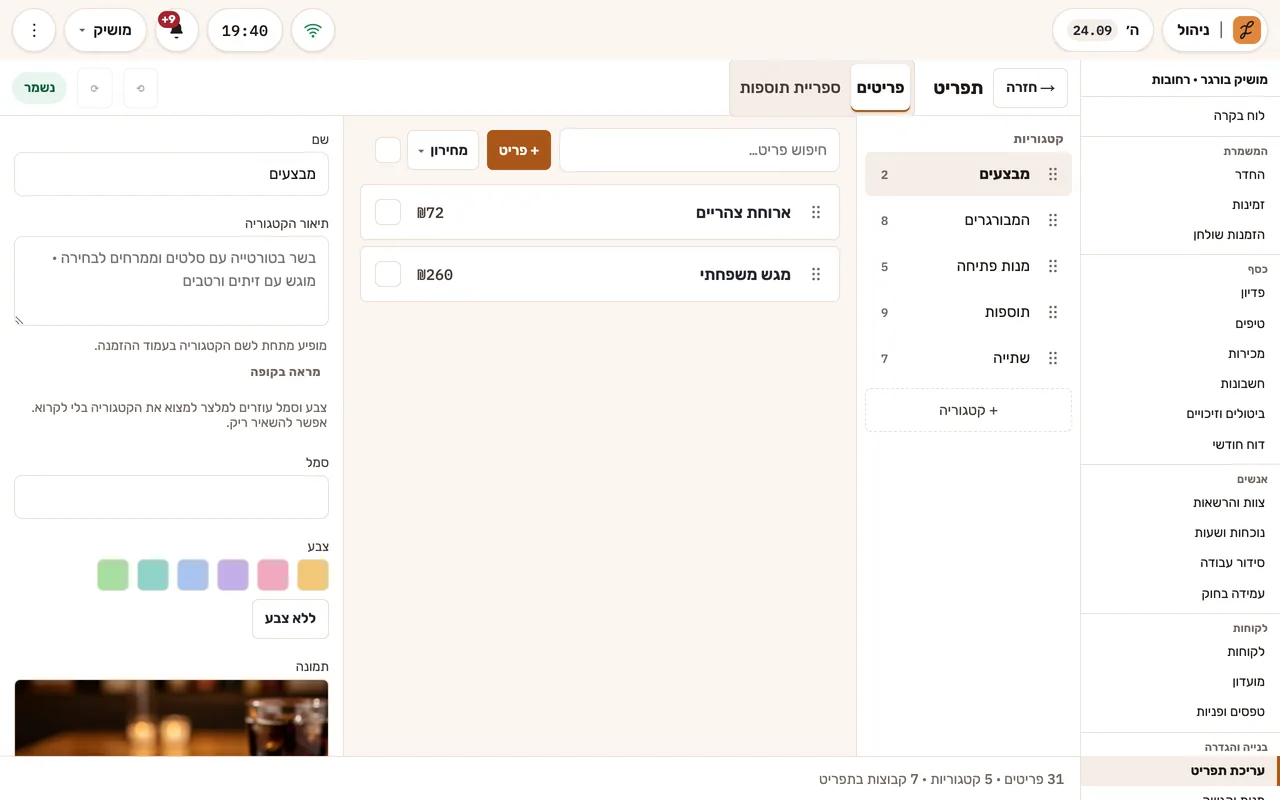Open פדיון in the sidebar
1280x800 pixels.
[x=1180, y=293]
